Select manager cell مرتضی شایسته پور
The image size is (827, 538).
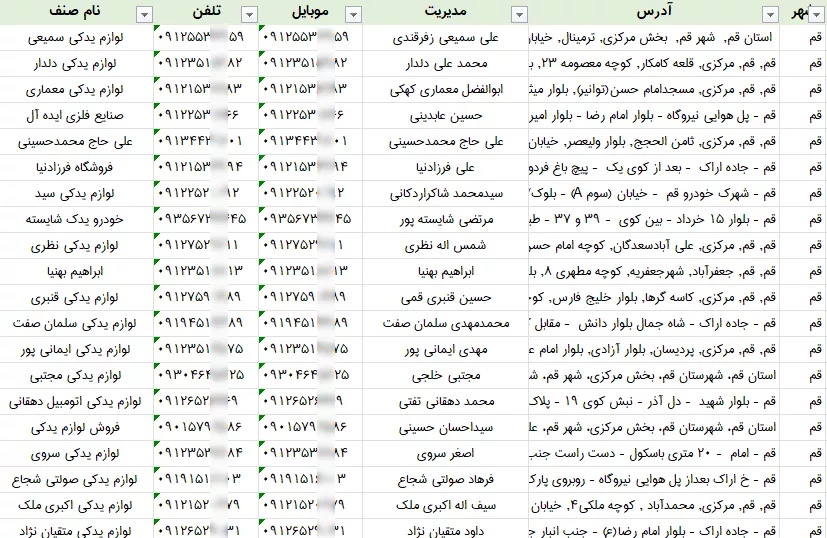(x=446, y=219)
